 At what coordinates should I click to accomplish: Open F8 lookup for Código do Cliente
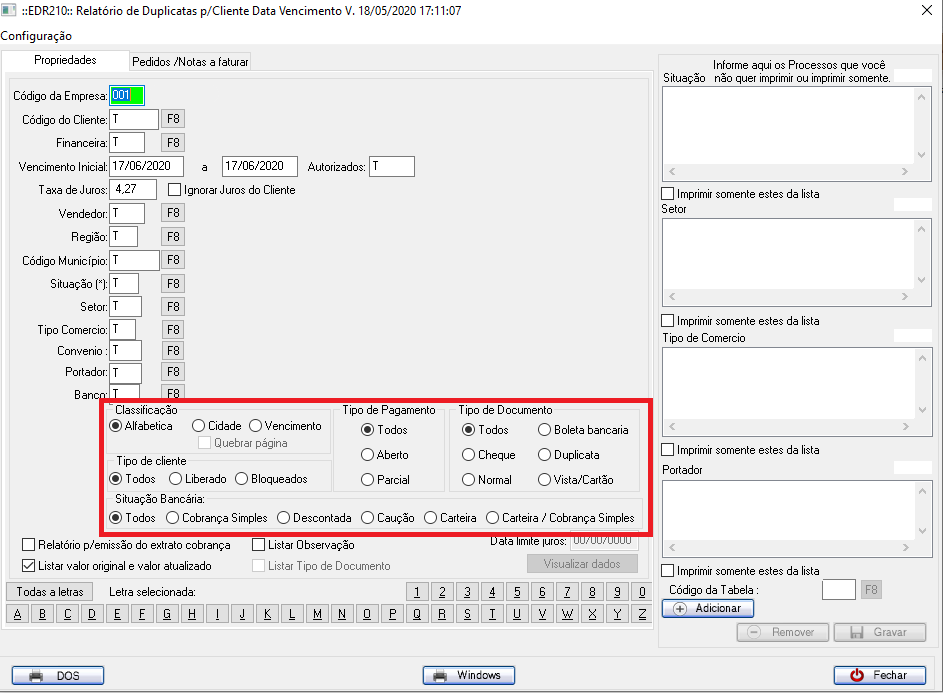tap(173, 119)
